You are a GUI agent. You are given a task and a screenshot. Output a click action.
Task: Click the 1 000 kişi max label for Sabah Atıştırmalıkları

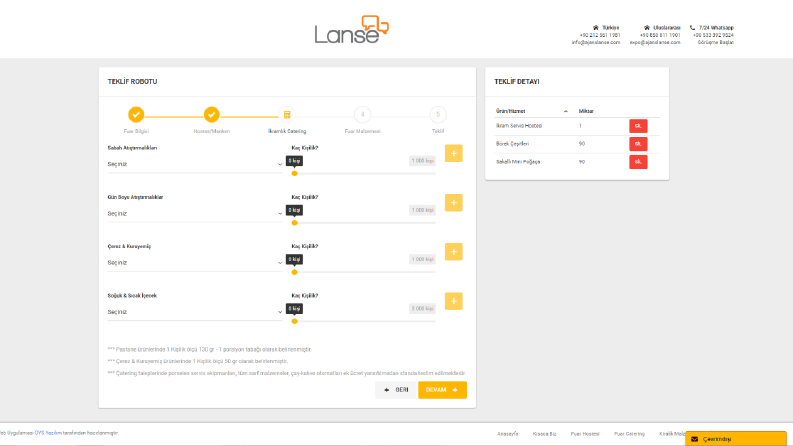click(x=422, y=161)
